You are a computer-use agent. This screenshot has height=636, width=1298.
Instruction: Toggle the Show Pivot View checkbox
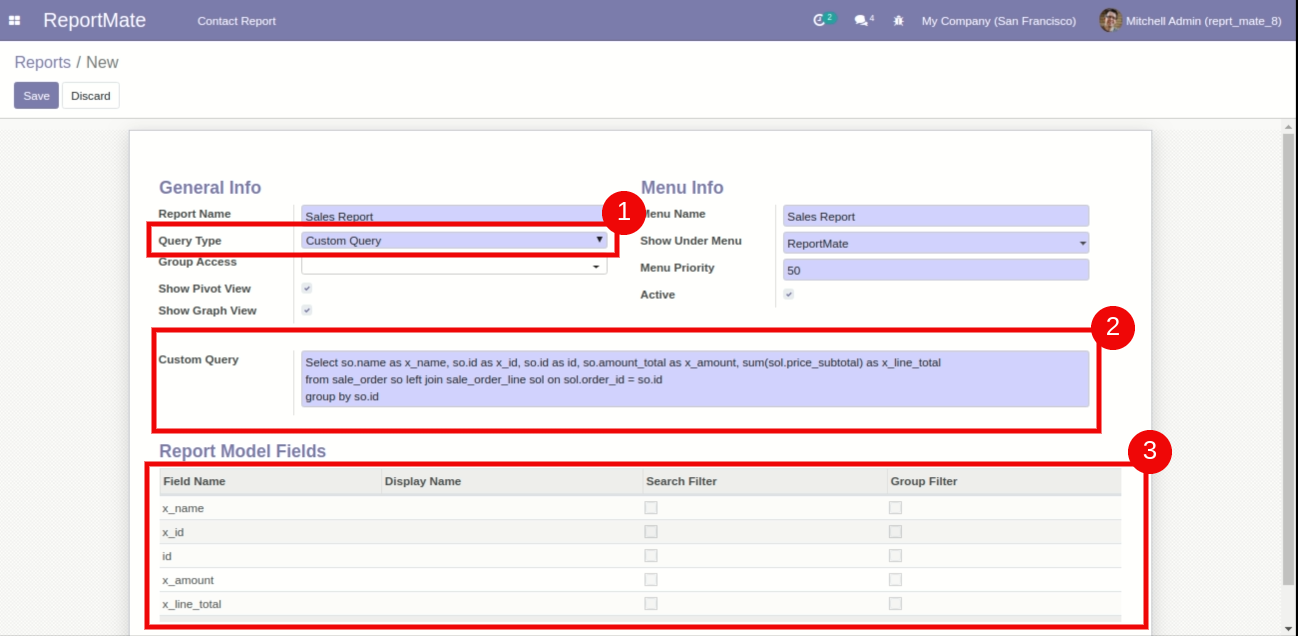[x=307, y=288]
